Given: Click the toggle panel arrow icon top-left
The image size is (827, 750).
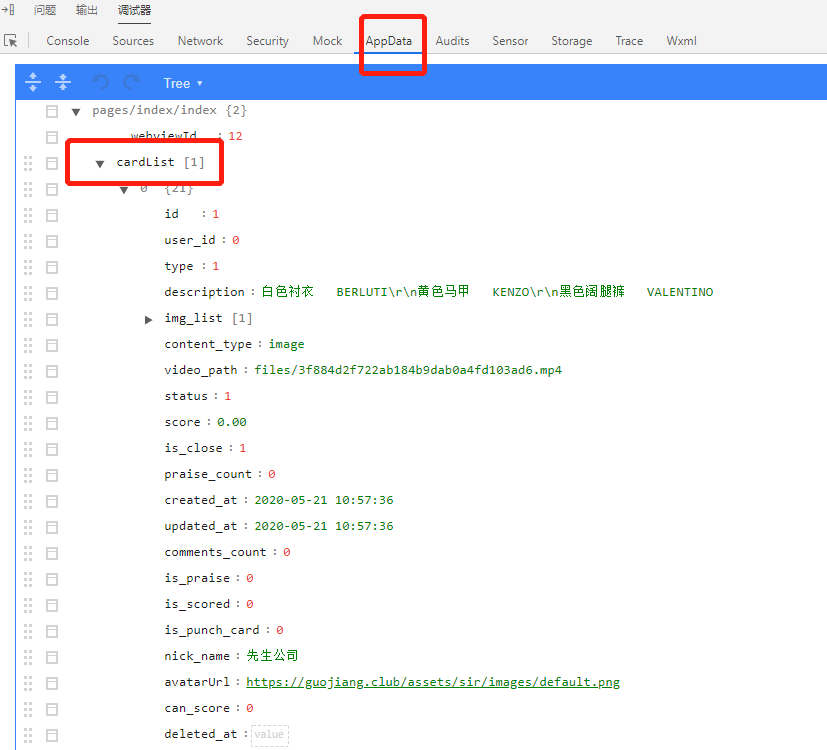Looking at the screenshot, I should coord(8,9).
